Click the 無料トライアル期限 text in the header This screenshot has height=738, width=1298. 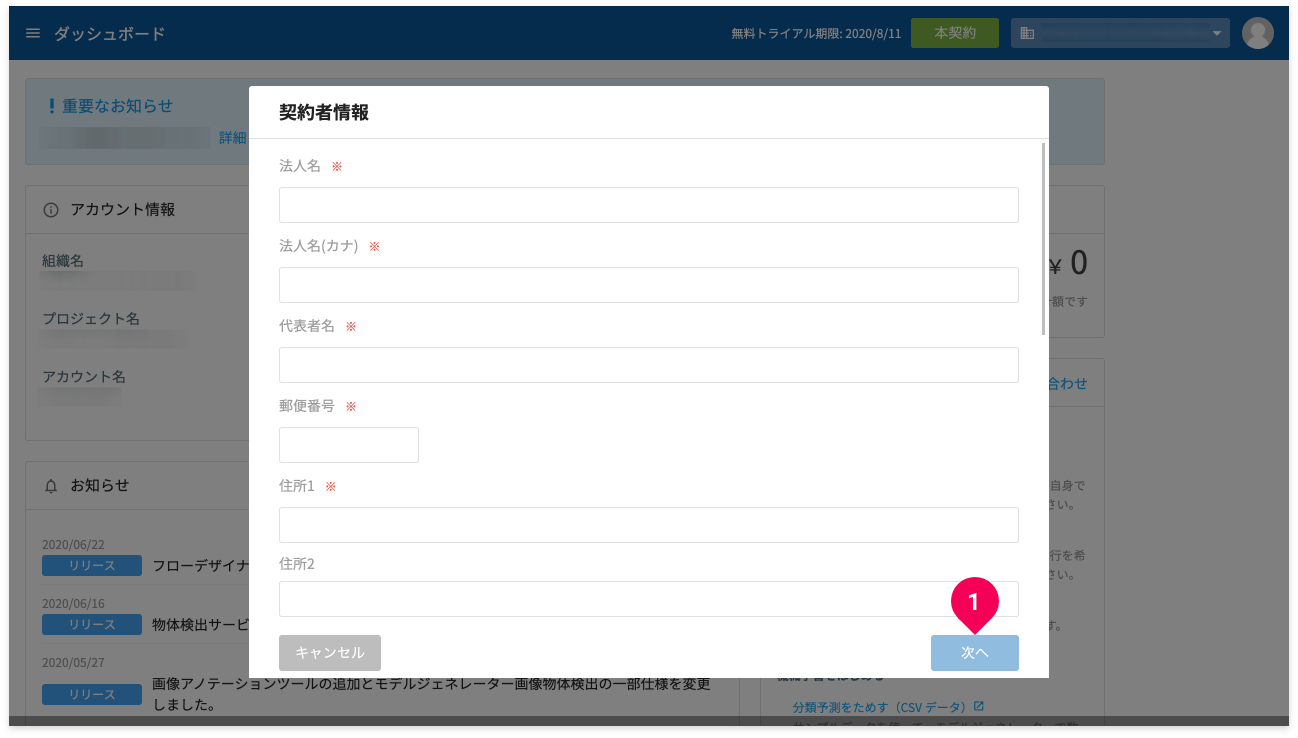[x=816, y=34]
